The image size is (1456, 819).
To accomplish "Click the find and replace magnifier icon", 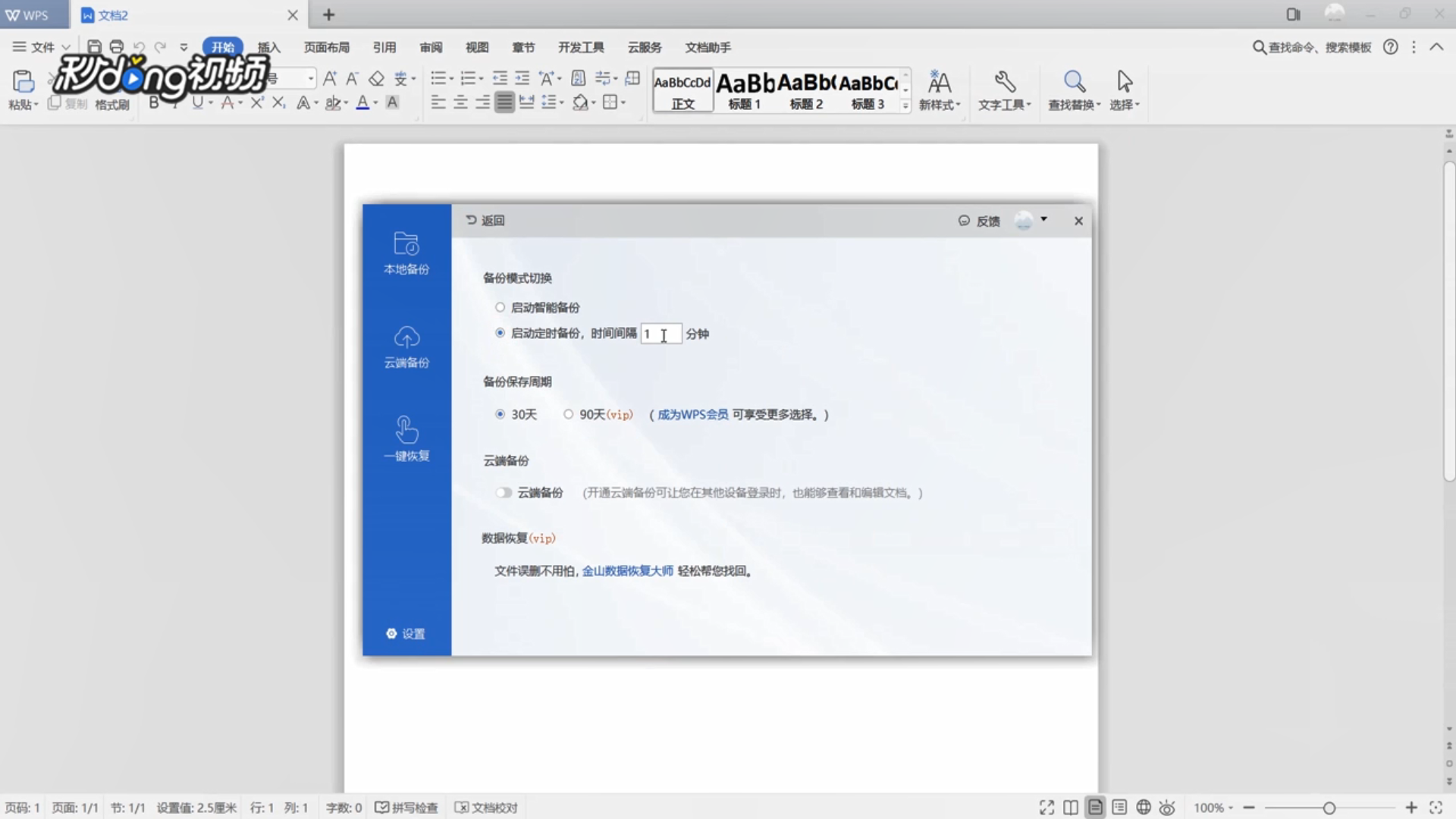I will (x=1074, y=82).
